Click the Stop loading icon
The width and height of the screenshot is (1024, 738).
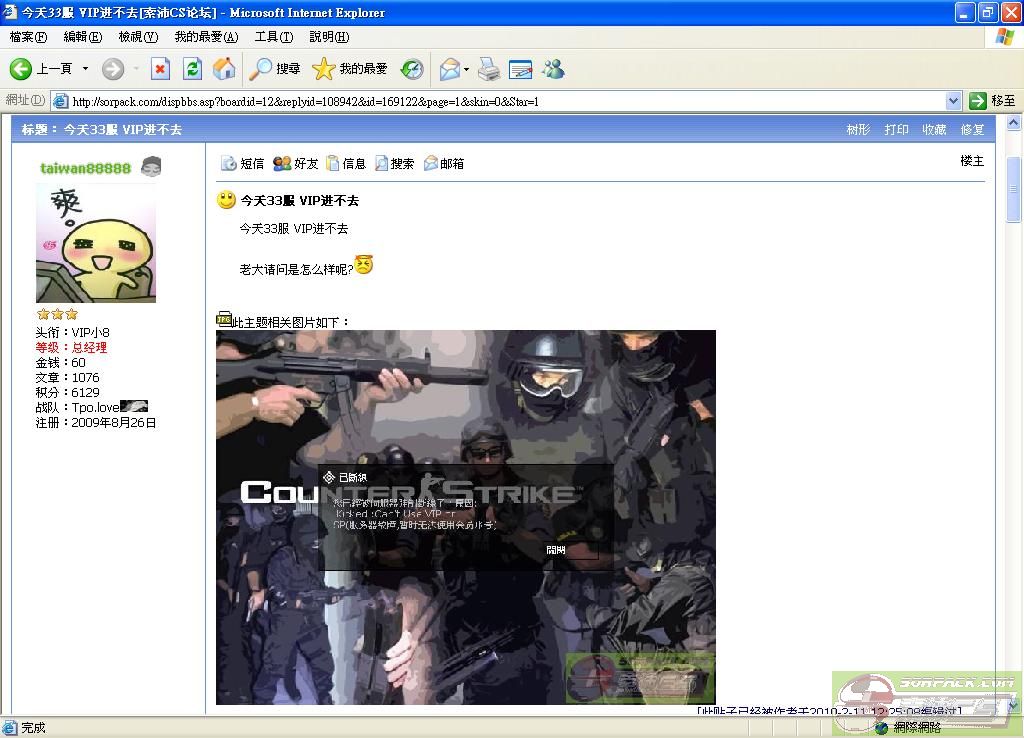coord(160,69)
